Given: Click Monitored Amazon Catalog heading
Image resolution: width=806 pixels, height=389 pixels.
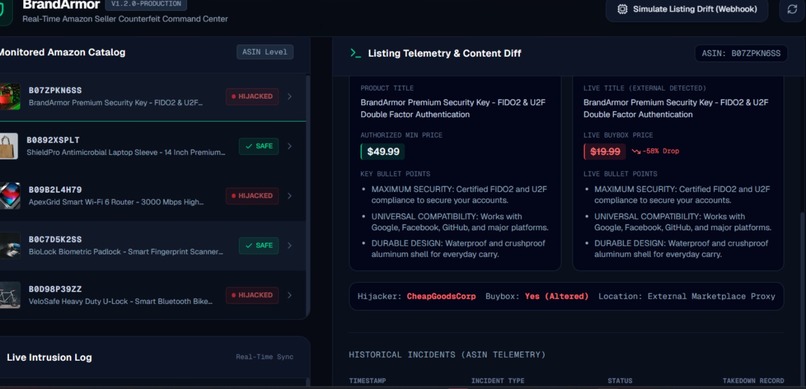Looking at the screenshot, I should (62, 52).
